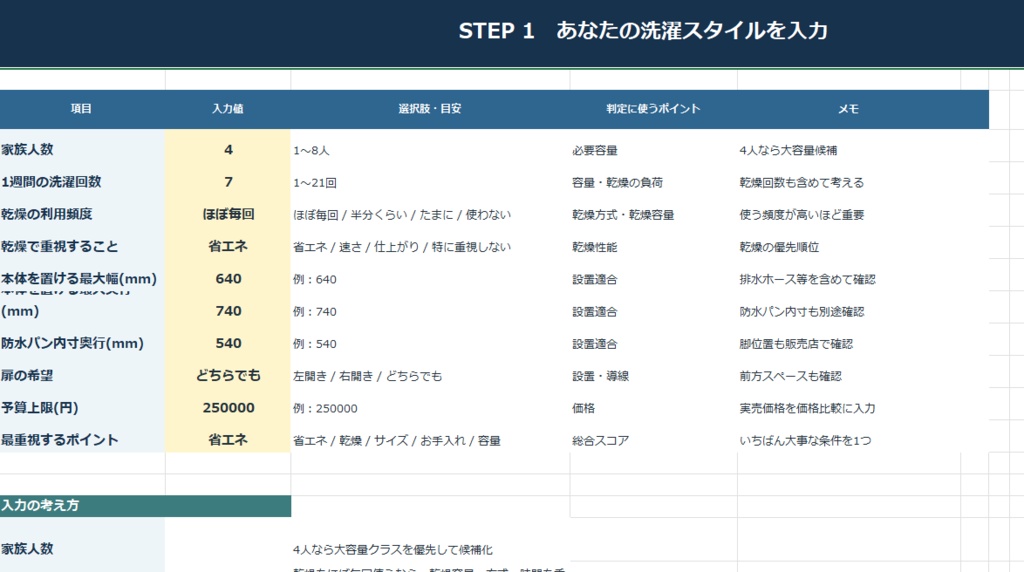
Task: Click the 入力の考え方 section header
Action: pyautogui.click(x=146, y=505)
